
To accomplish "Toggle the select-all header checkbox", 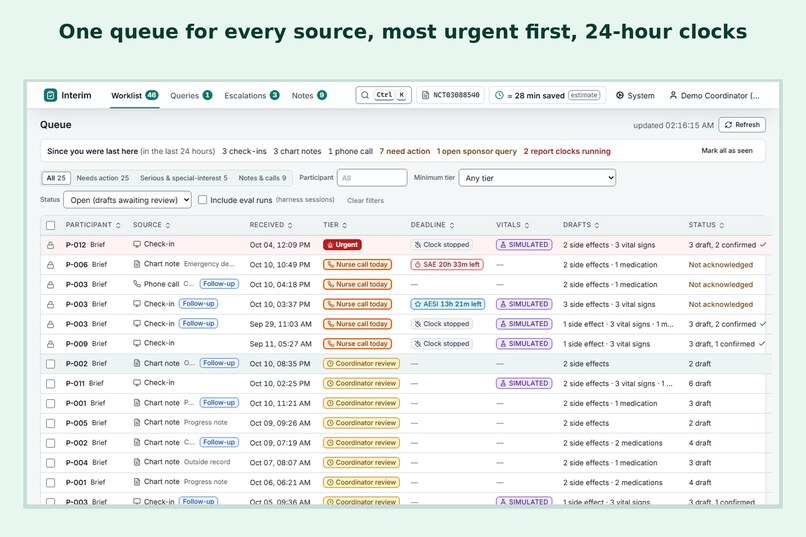I will 50,225.
